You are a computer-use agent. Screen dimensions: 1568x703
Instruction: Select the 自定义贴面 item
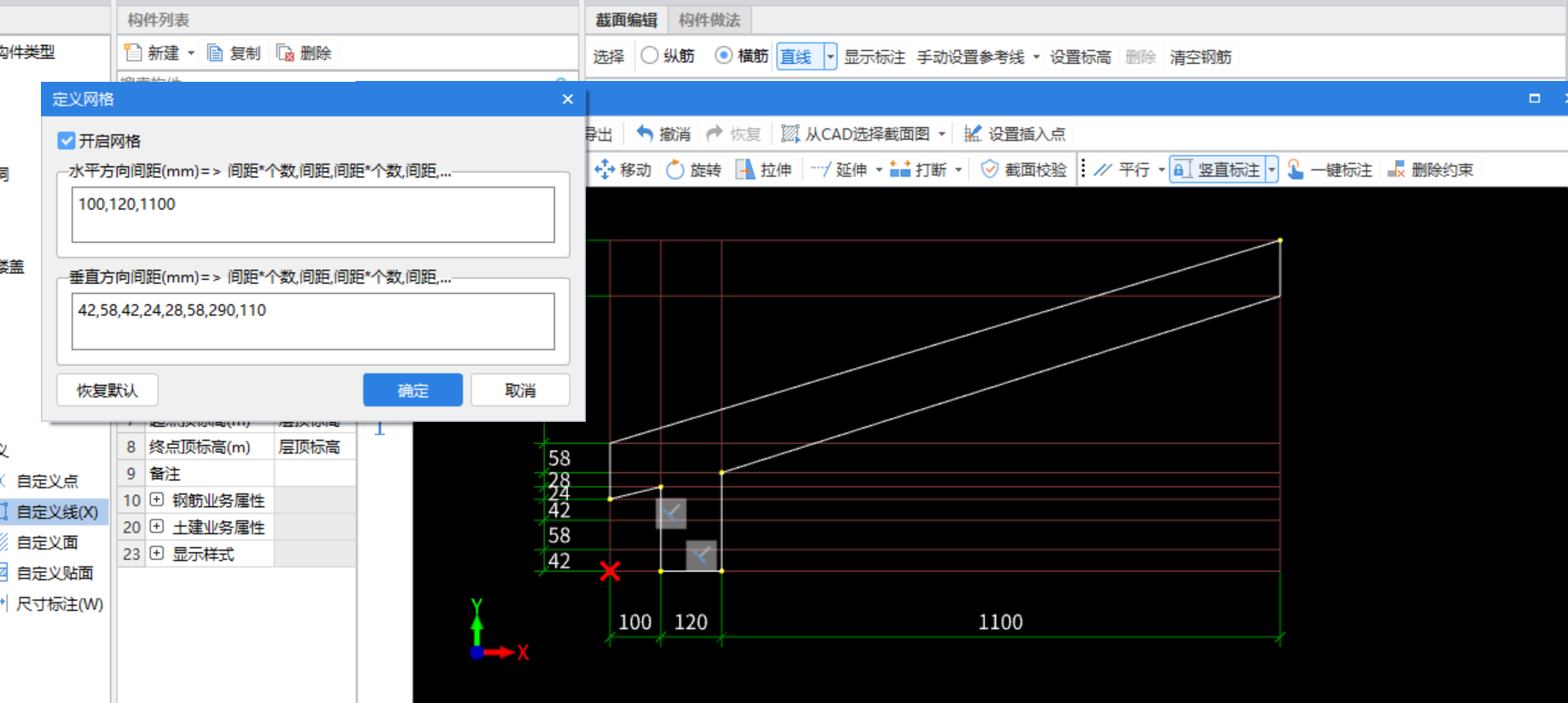pyautogui.click(x=54, y=573)
